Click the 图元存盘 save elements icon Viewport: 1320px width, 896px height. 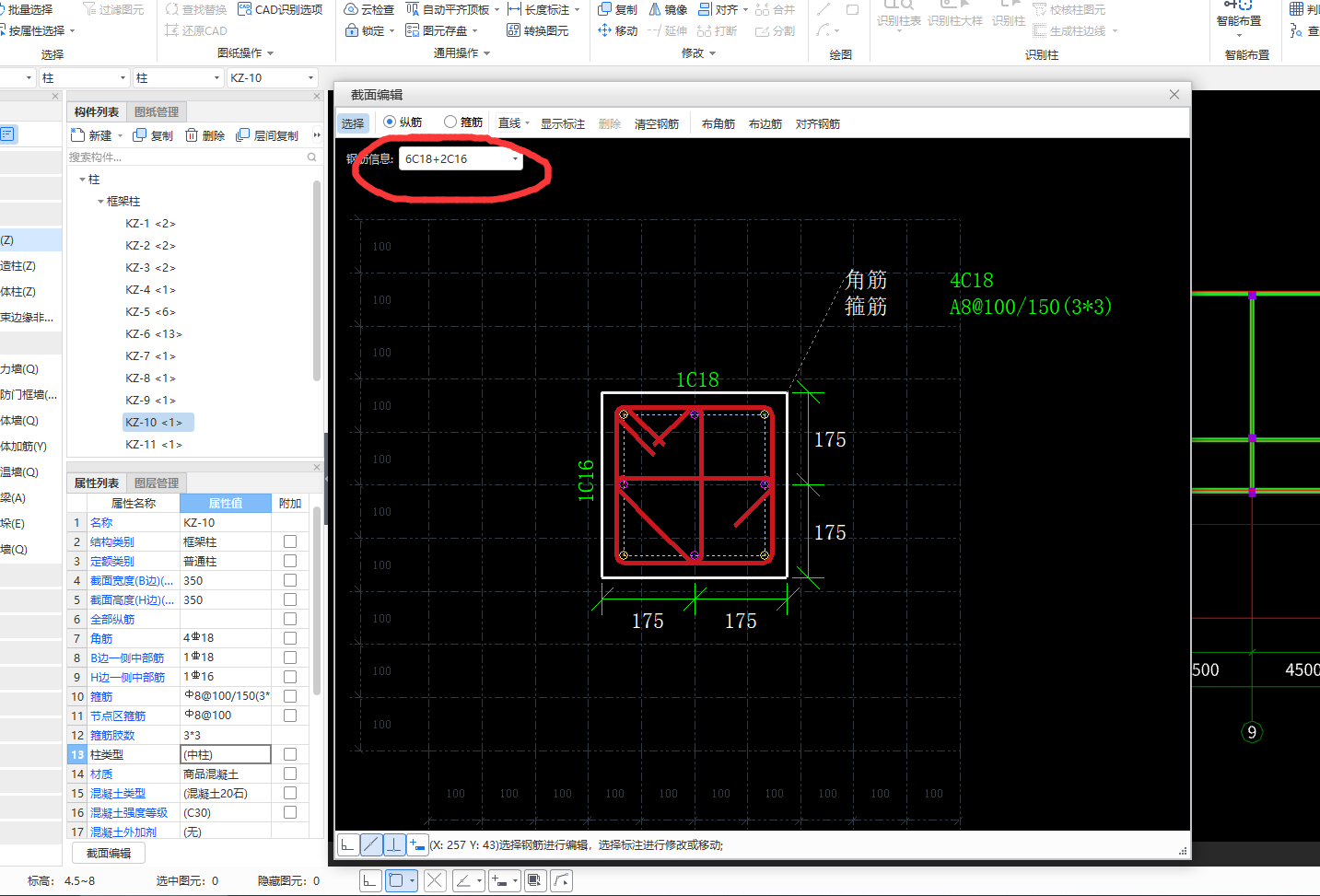tap(412, 30)
